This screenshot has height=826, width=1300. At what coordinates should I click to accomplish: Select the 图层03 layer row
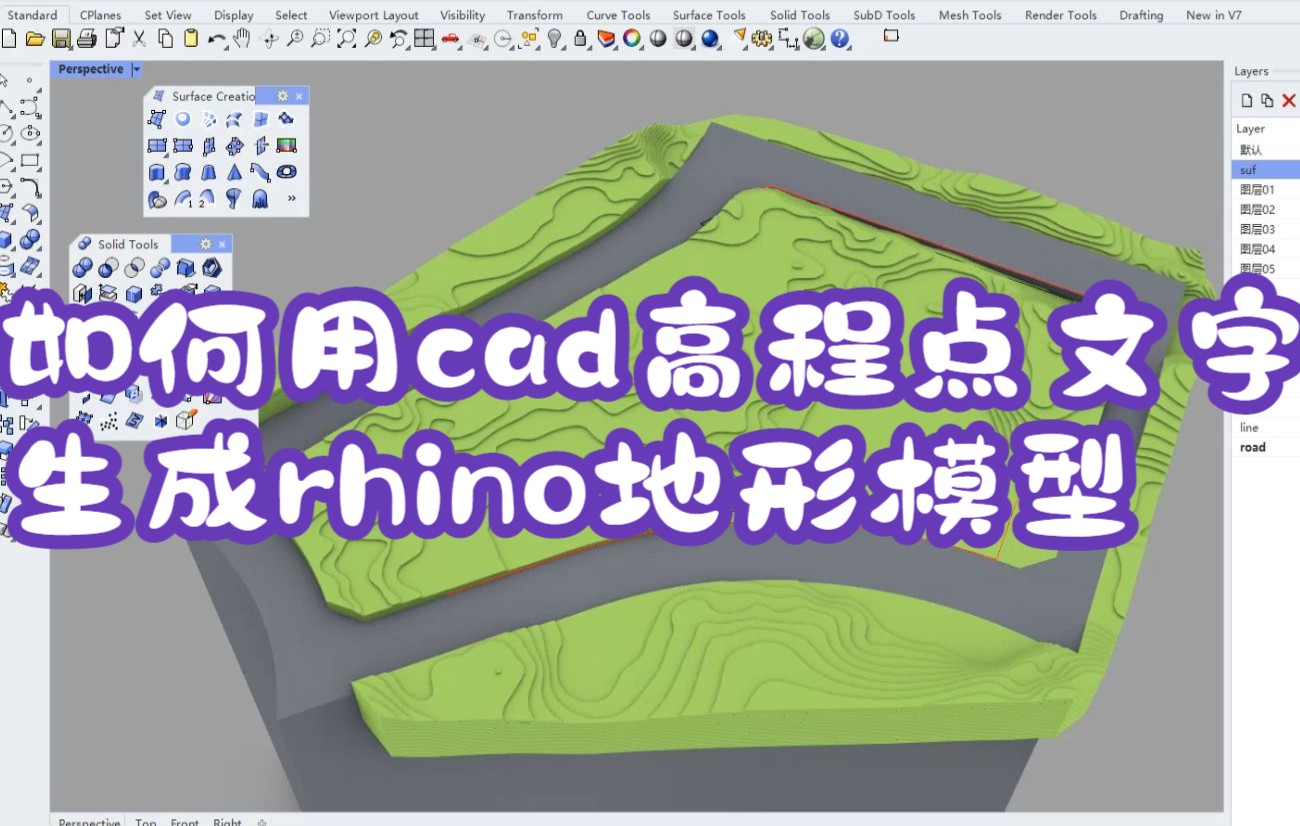pos(1266,230)
